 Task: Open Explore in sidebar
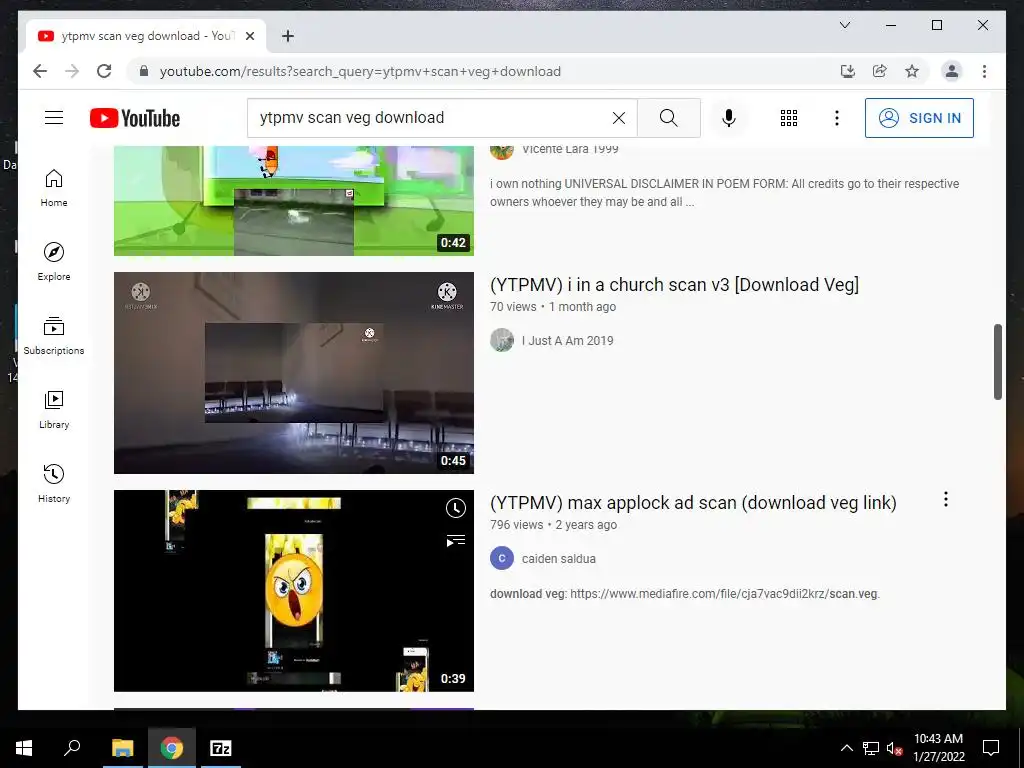[54, 262]
